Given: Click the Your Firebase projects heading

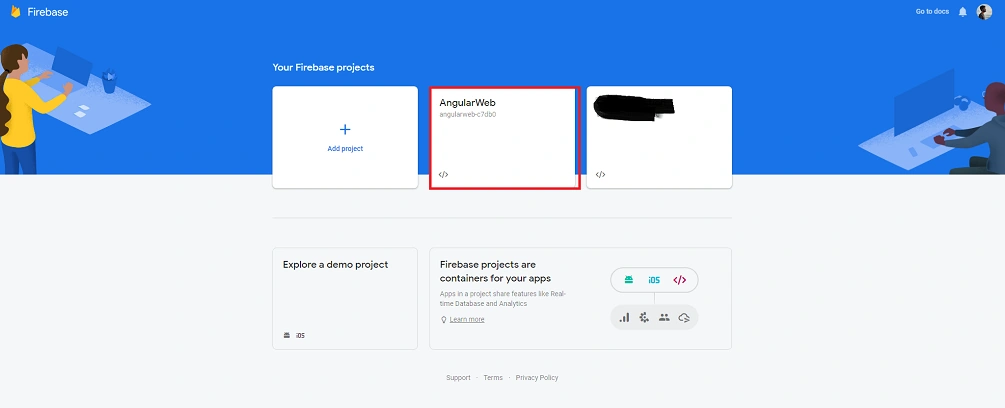Looking at the screenshot, I should [323, 67].
